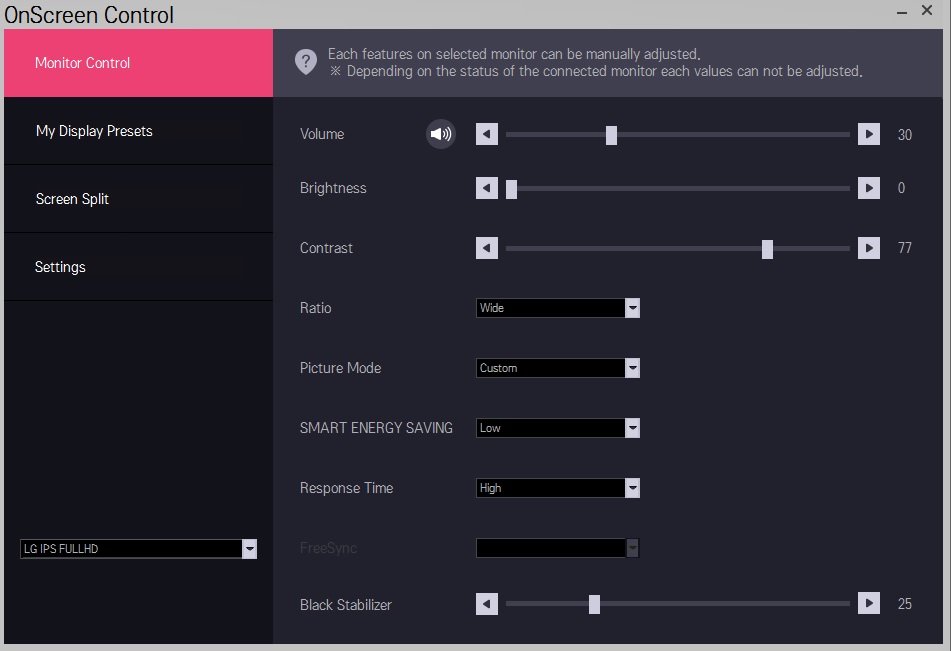Click the Brightness slider handle
The image size is (951, 651).
click(x=511, y=189)
